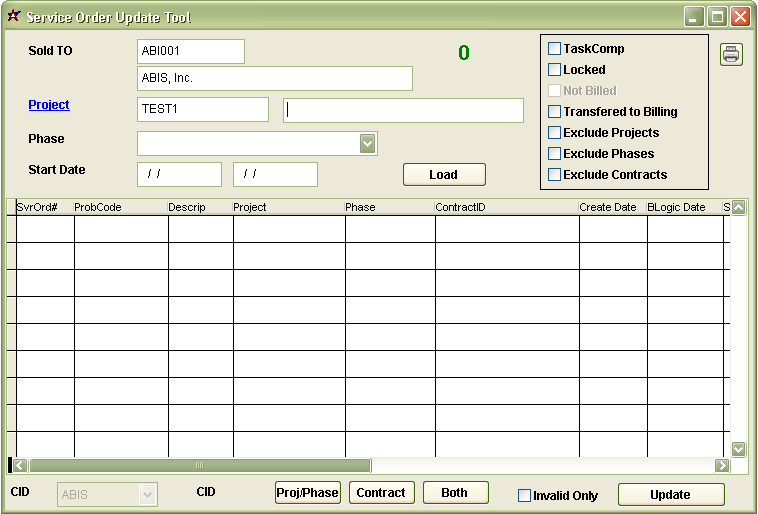Viewport: 758px width, 514px height.
Task: Toggle the Locked checkbox
Action: 555,70
